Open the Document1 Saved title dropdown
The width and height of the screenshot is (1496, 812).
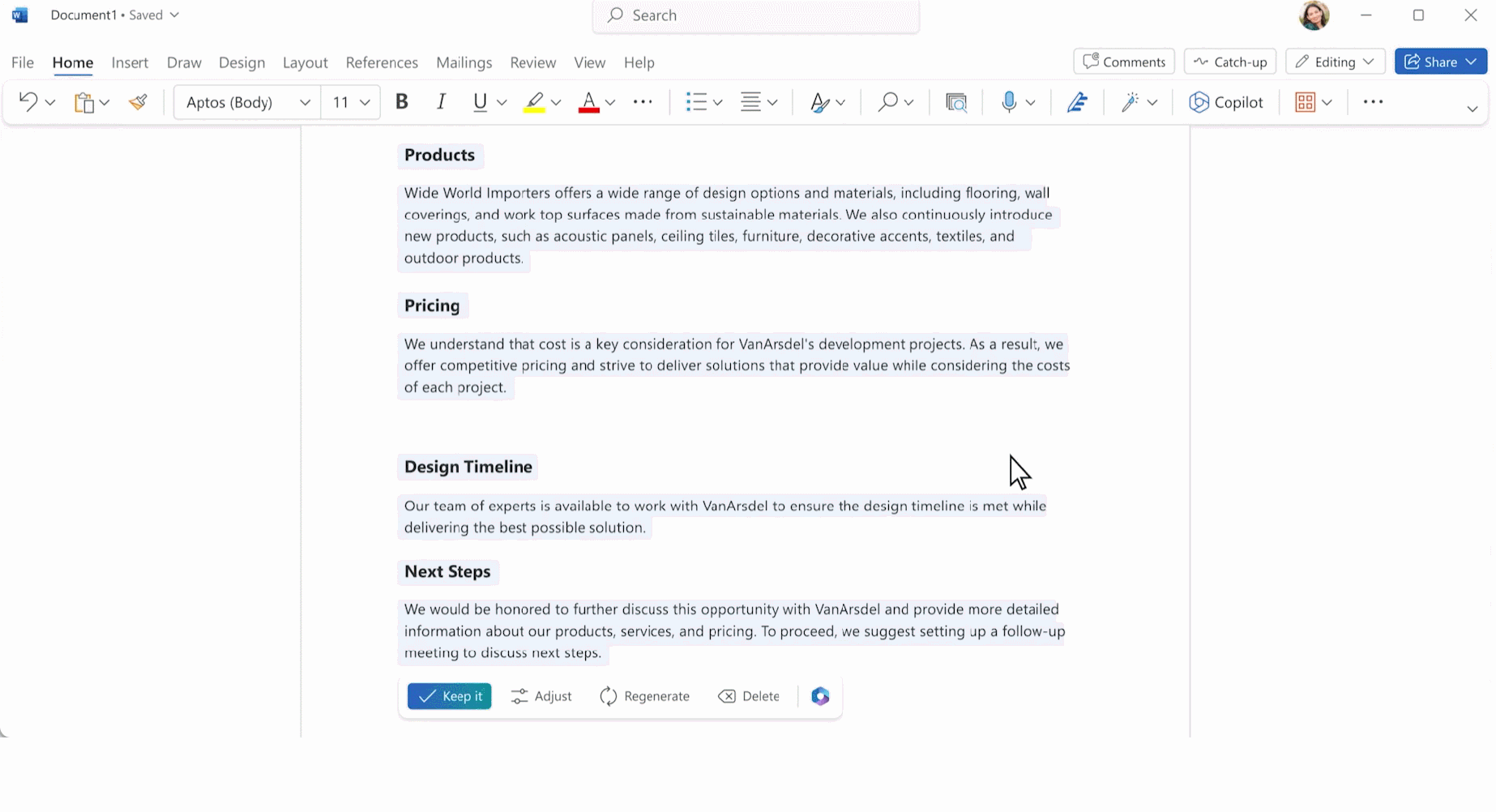[114, 15]
